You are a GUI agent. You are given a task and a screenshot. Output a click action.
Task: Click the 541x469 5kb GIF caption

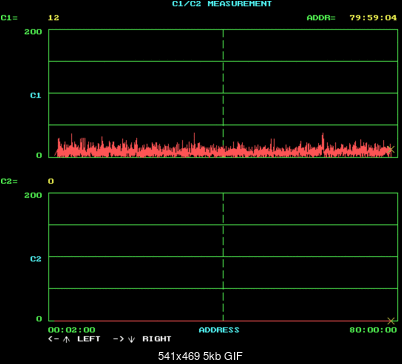click(x=200, y=356)
